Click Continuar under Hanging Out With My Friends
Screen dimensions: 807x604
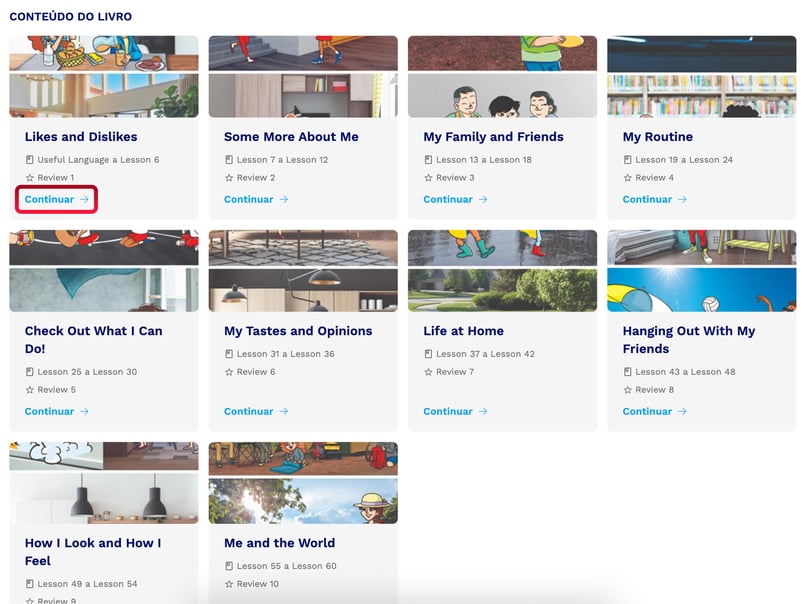[654, 411]
